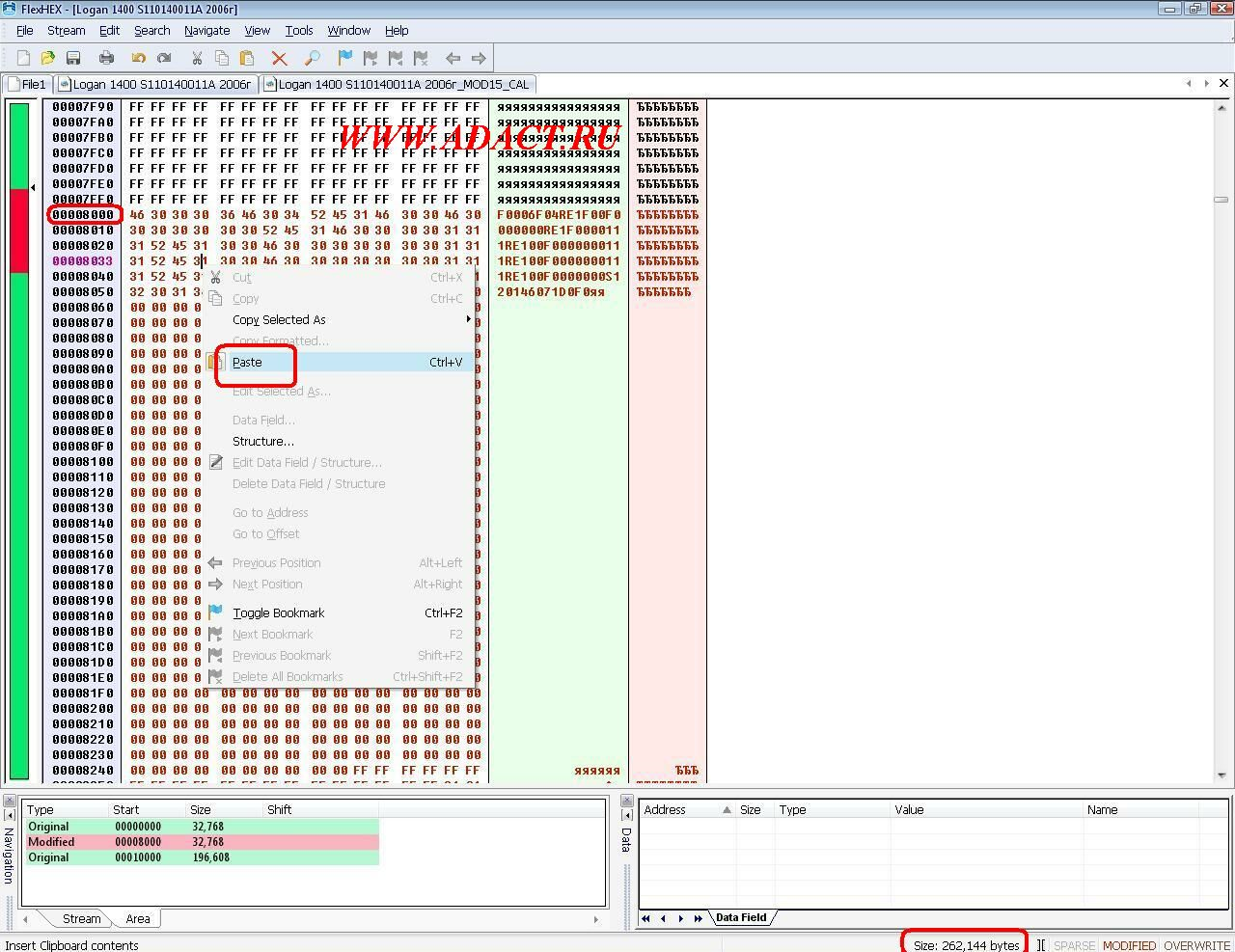
Task: Click the Value column header
Action: coord(986,809)
